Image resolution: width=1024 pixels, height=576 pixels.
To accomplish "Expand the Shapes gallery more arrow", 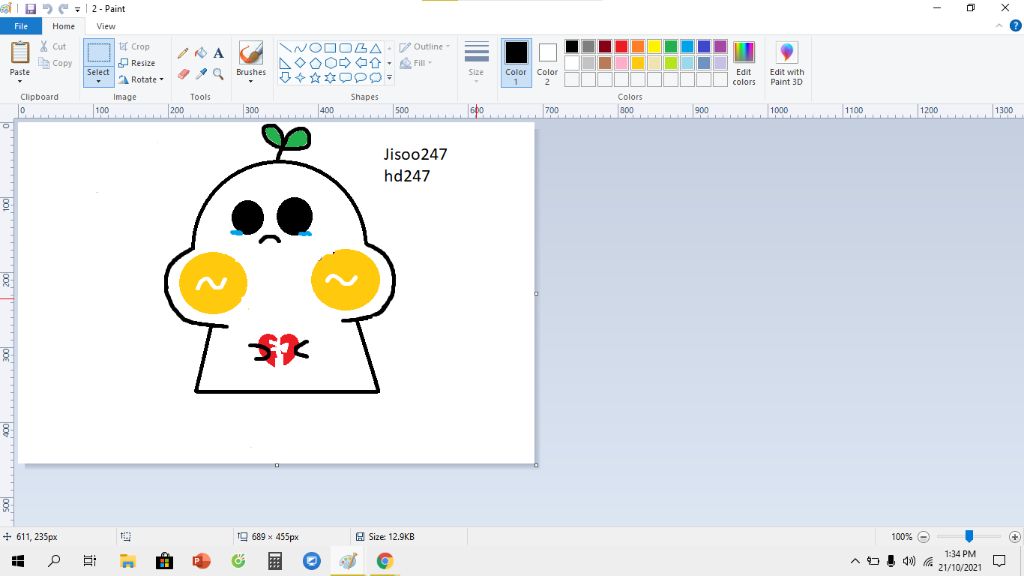I will pyautogui.click(x=389, y=78).
